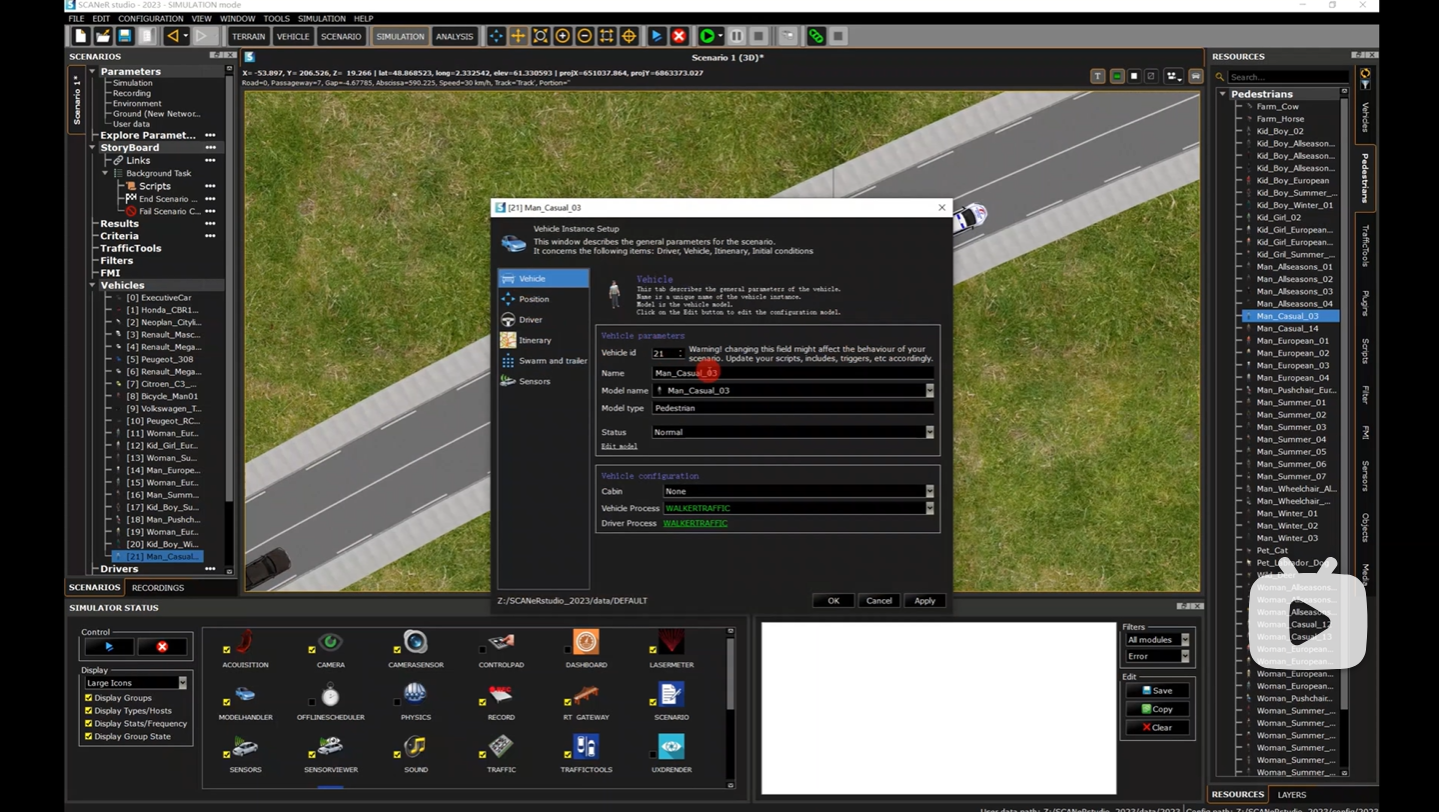
Task: Open the SIMULATION menu
Action: pos(321,18)
